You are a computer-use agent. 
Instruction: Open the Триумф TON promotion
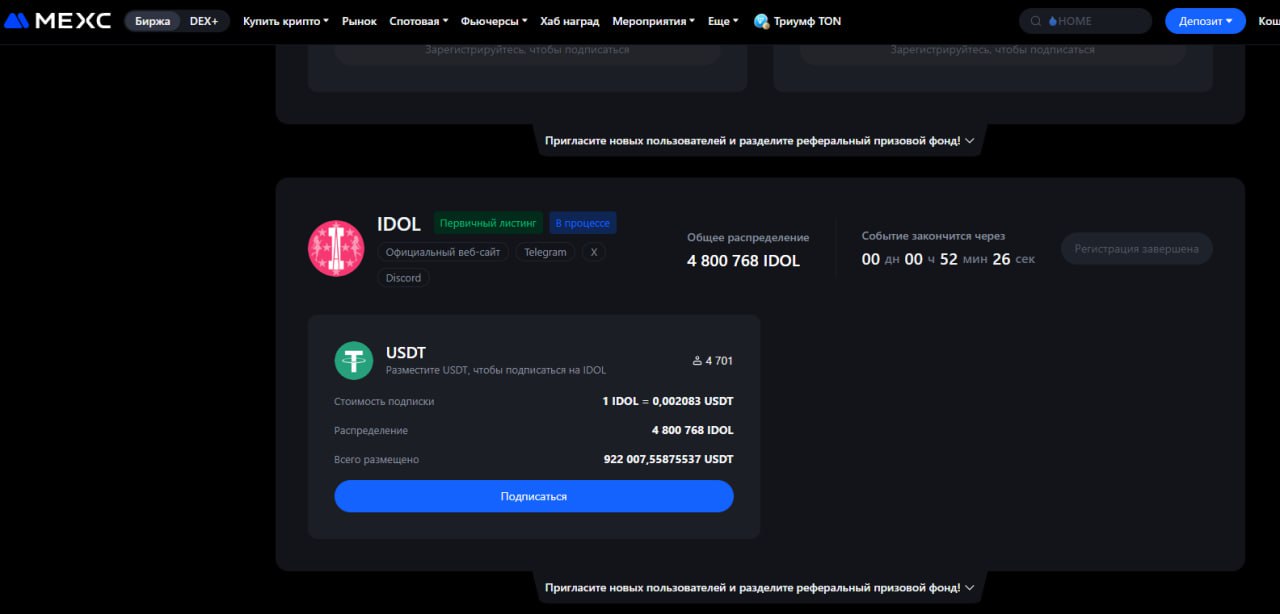click(x=797, y=21)
